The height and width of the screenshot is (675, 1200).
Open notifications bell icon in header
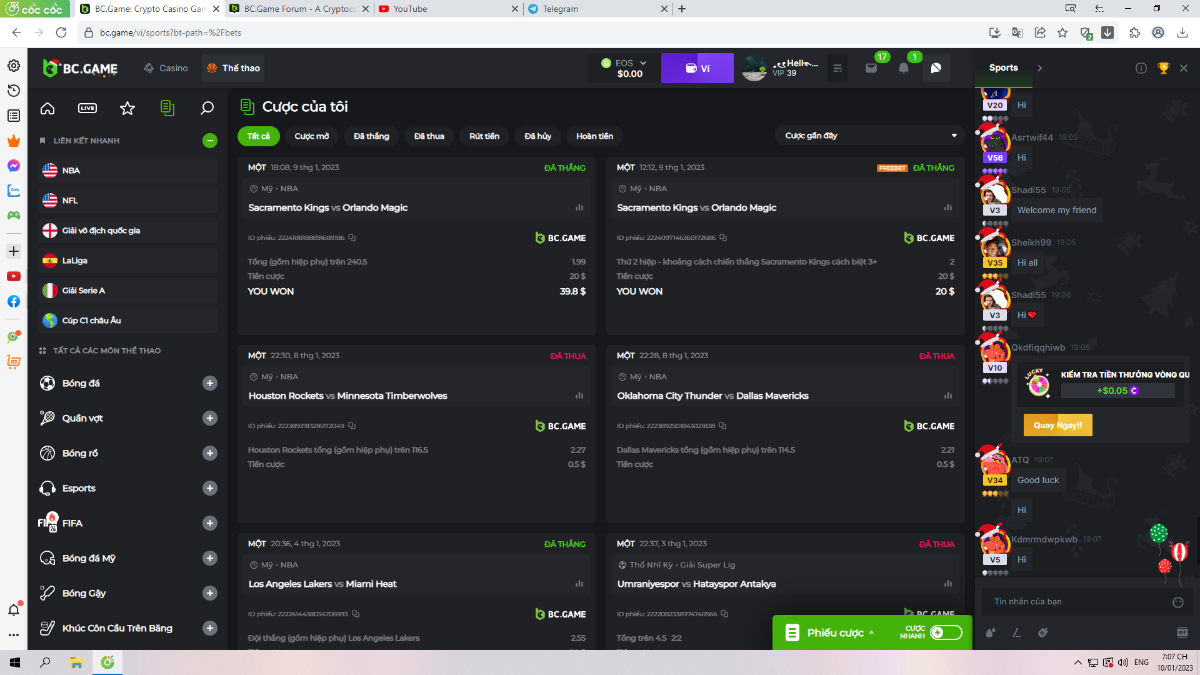(x=904, y=68)
